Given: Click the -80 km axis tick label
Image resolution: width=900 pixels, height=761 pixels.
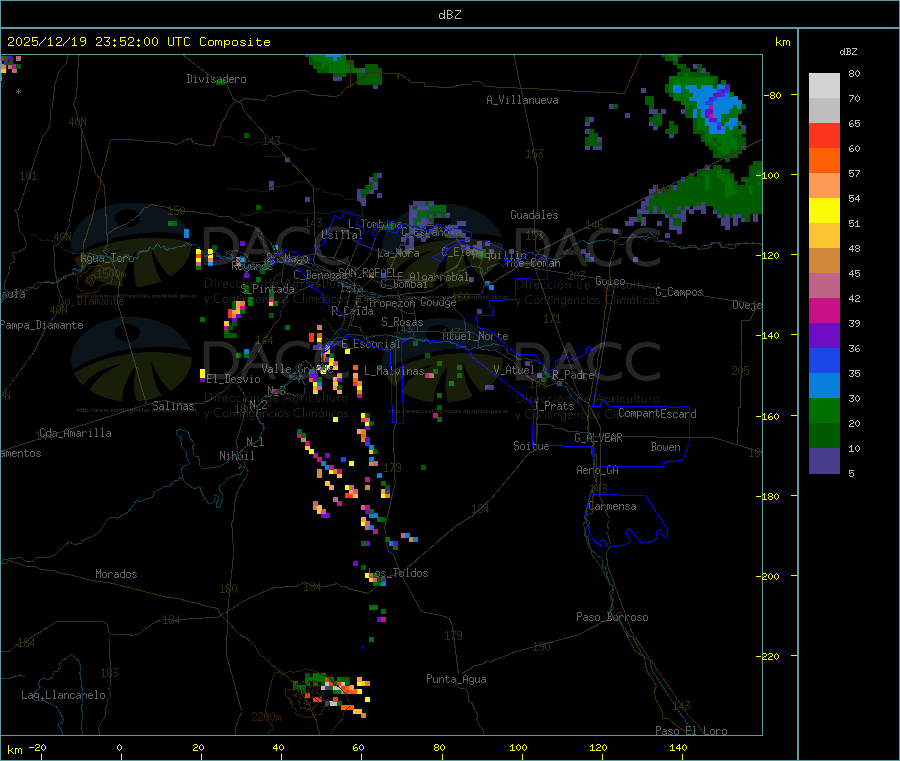Looking at the screenshot, I should coord(772,95).
